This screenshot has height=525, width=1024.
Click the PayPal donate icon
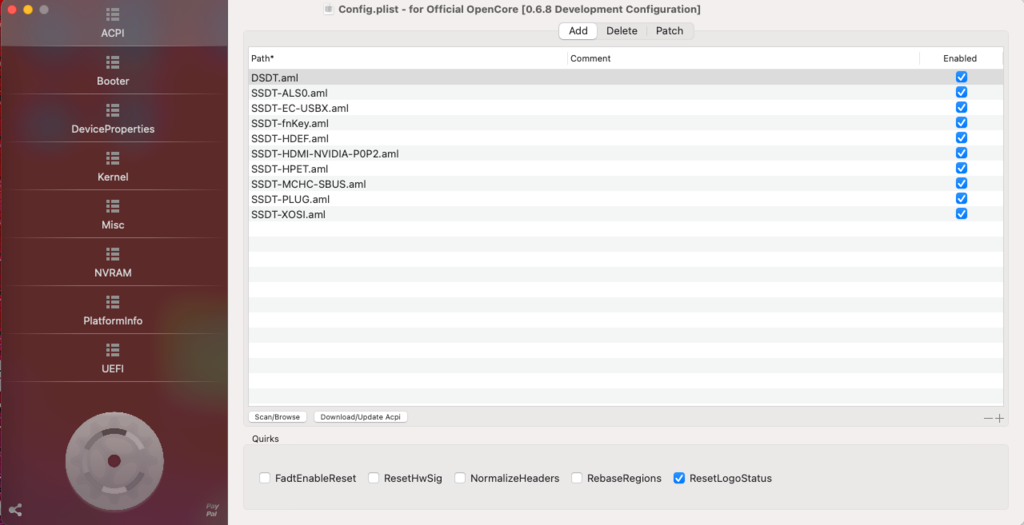pos(212,508)
